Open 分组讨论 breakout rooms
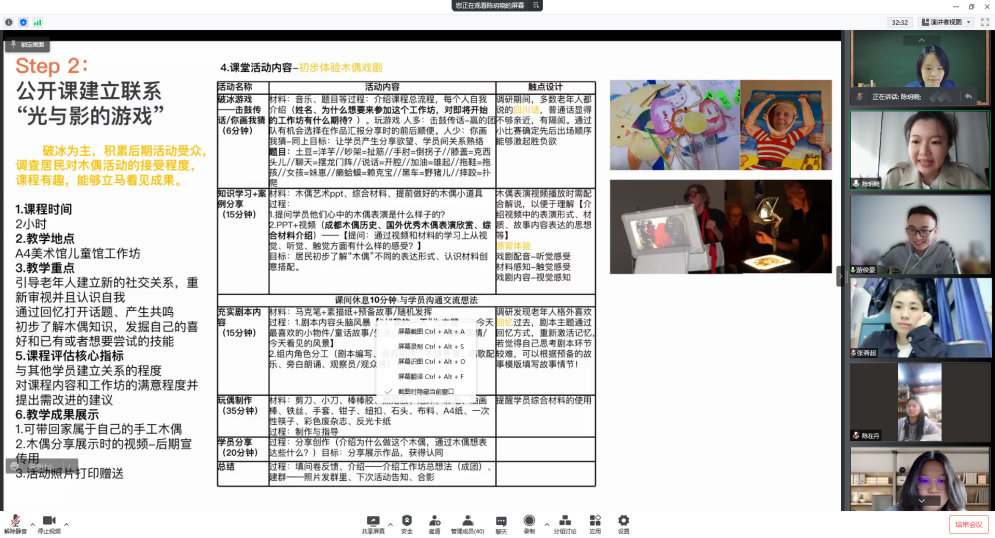 coord(564,520)
